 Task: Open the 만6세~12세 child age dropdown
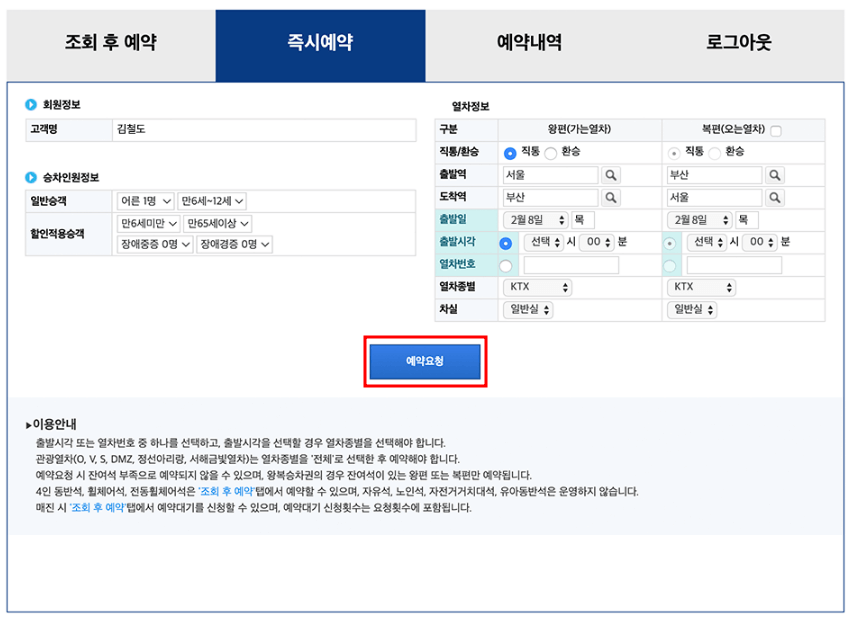213,203
